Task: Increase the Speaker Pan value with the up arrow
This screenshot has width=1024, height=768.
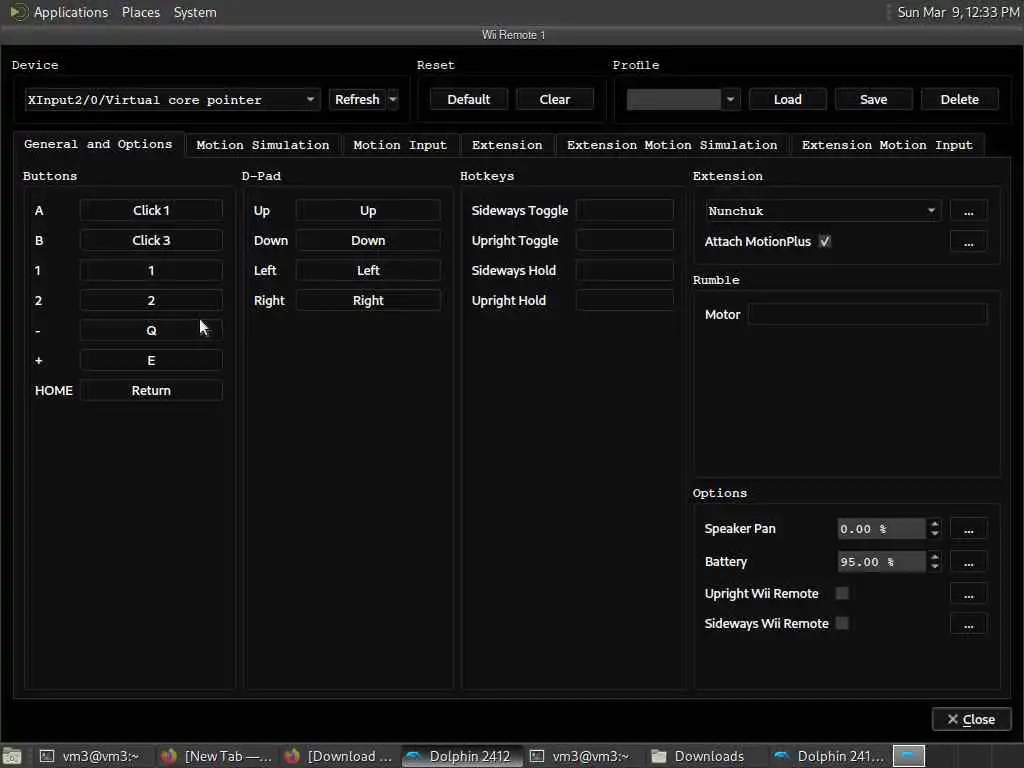Action: [x=935, y=524]
